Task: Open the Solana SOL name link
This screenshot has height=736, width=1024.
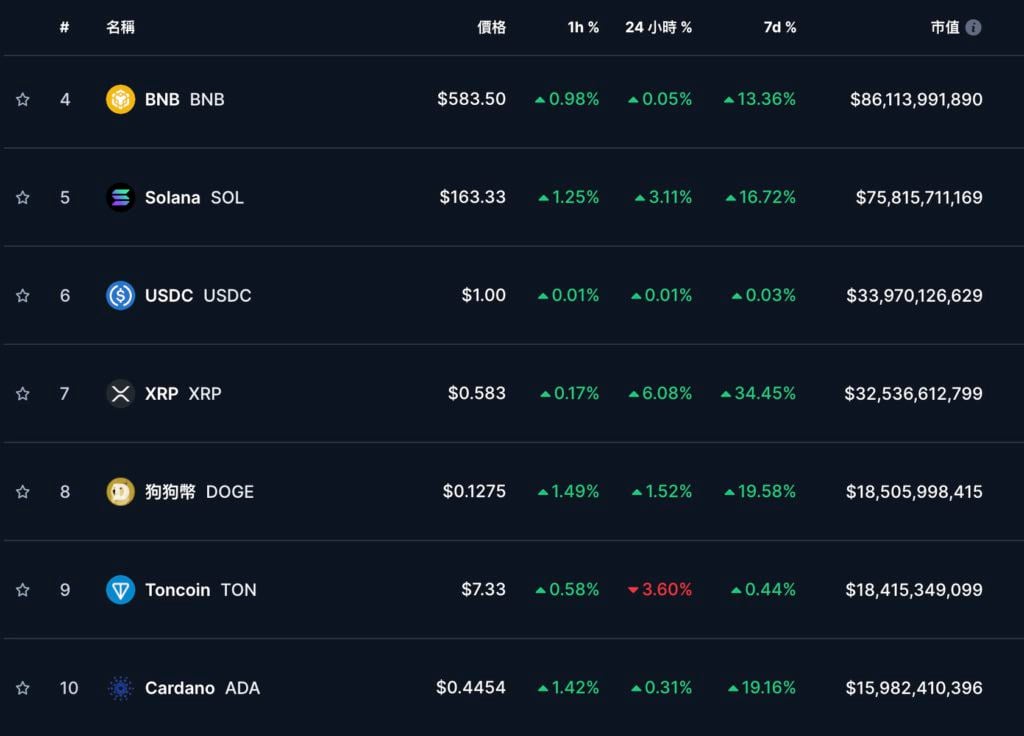Action: (x=194, y=197)
